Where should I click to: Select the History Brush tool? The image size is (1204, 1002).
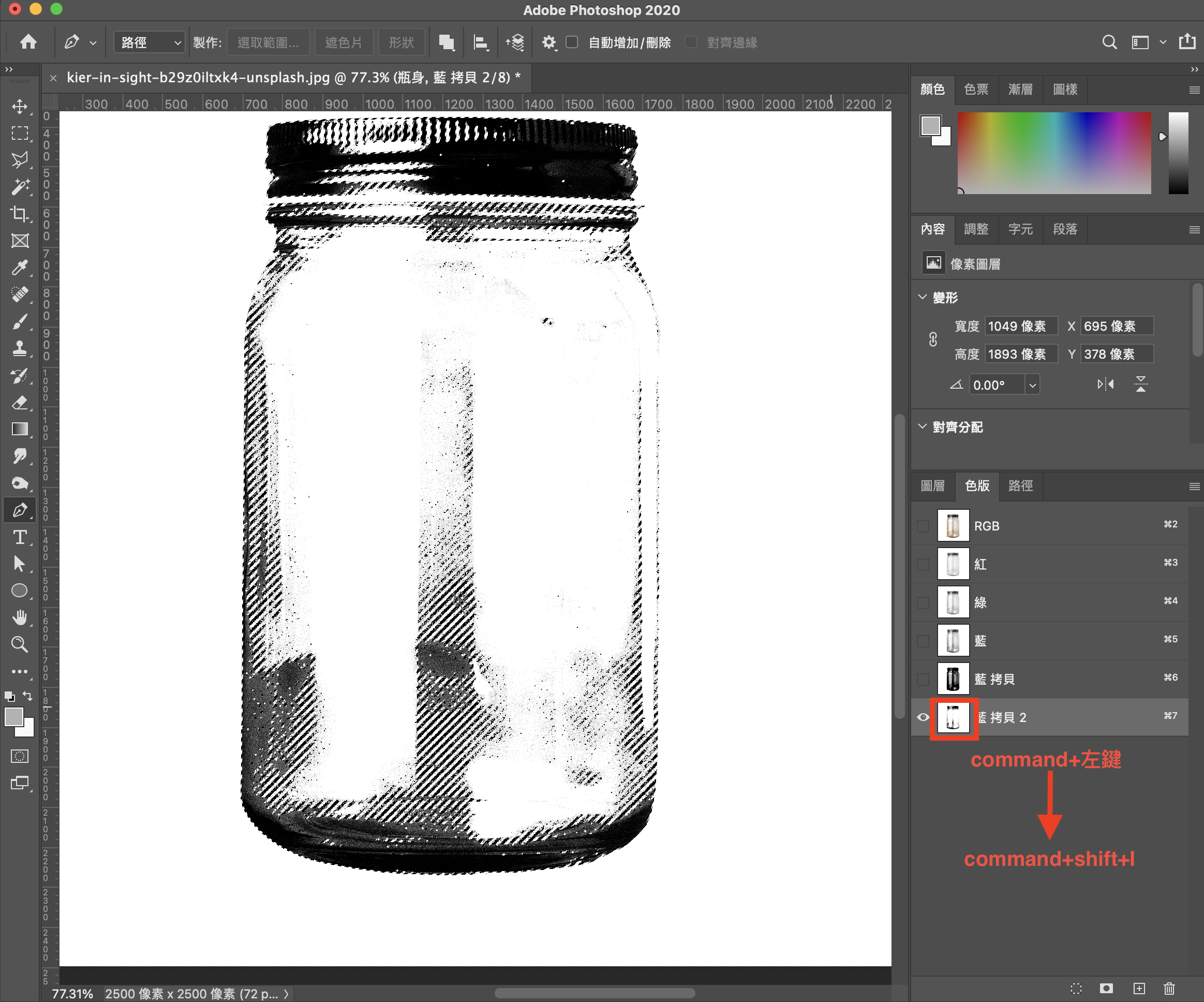pyautogui.click(x=20, y=376)
